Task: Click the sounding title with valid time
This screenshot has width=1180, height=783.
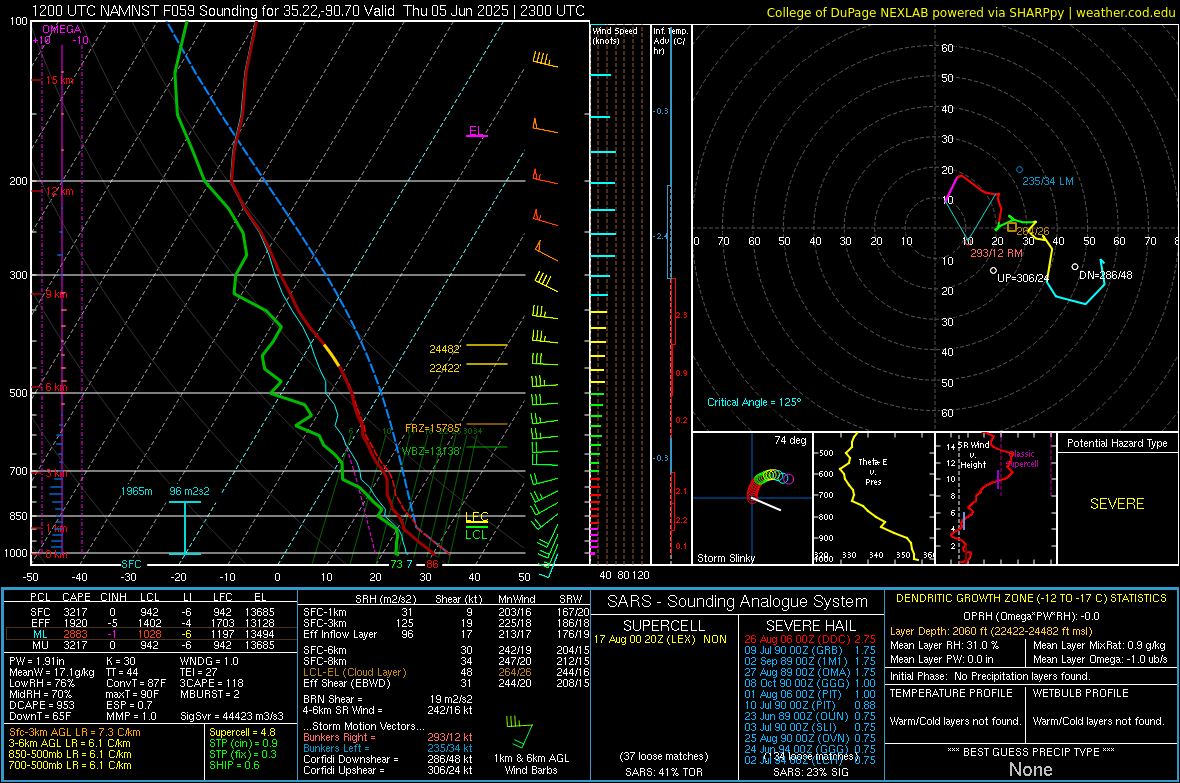Action: pyautogui.click(x=308, y=11)
